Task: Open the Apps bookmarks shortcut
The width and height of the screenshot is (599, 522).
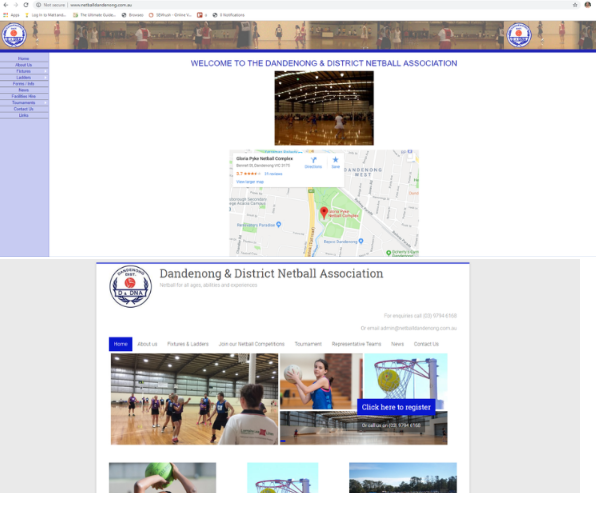Action: 11,15
